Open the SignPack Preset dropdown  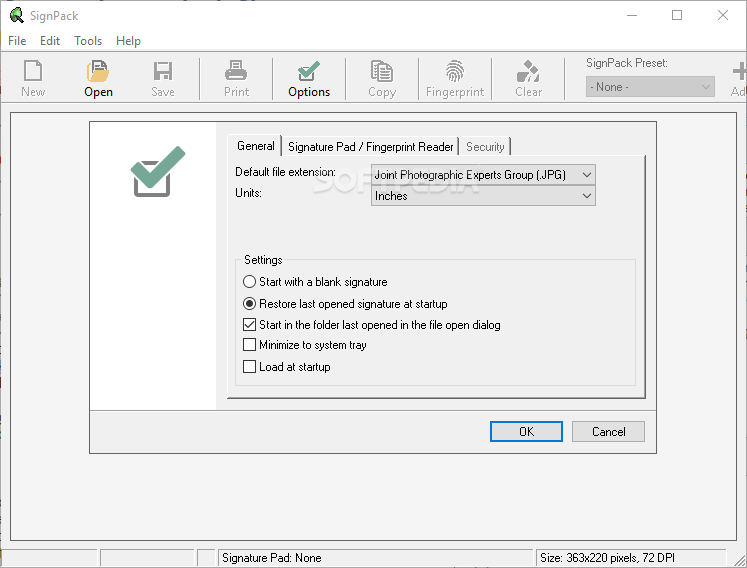pos(650,87)
